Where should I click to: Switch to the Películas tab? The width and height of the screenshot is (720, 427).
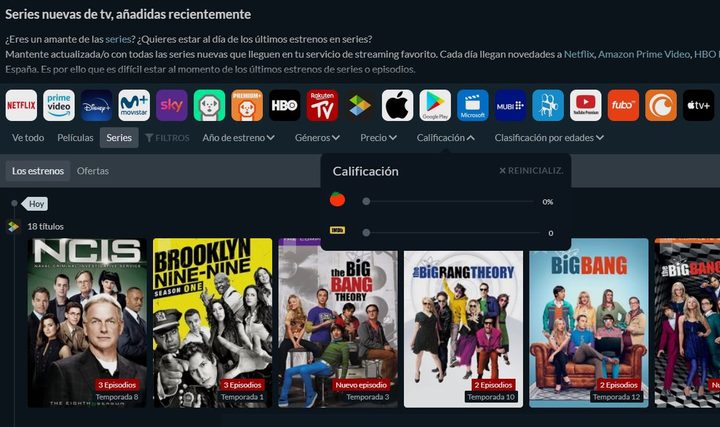[x=75, y=138]
